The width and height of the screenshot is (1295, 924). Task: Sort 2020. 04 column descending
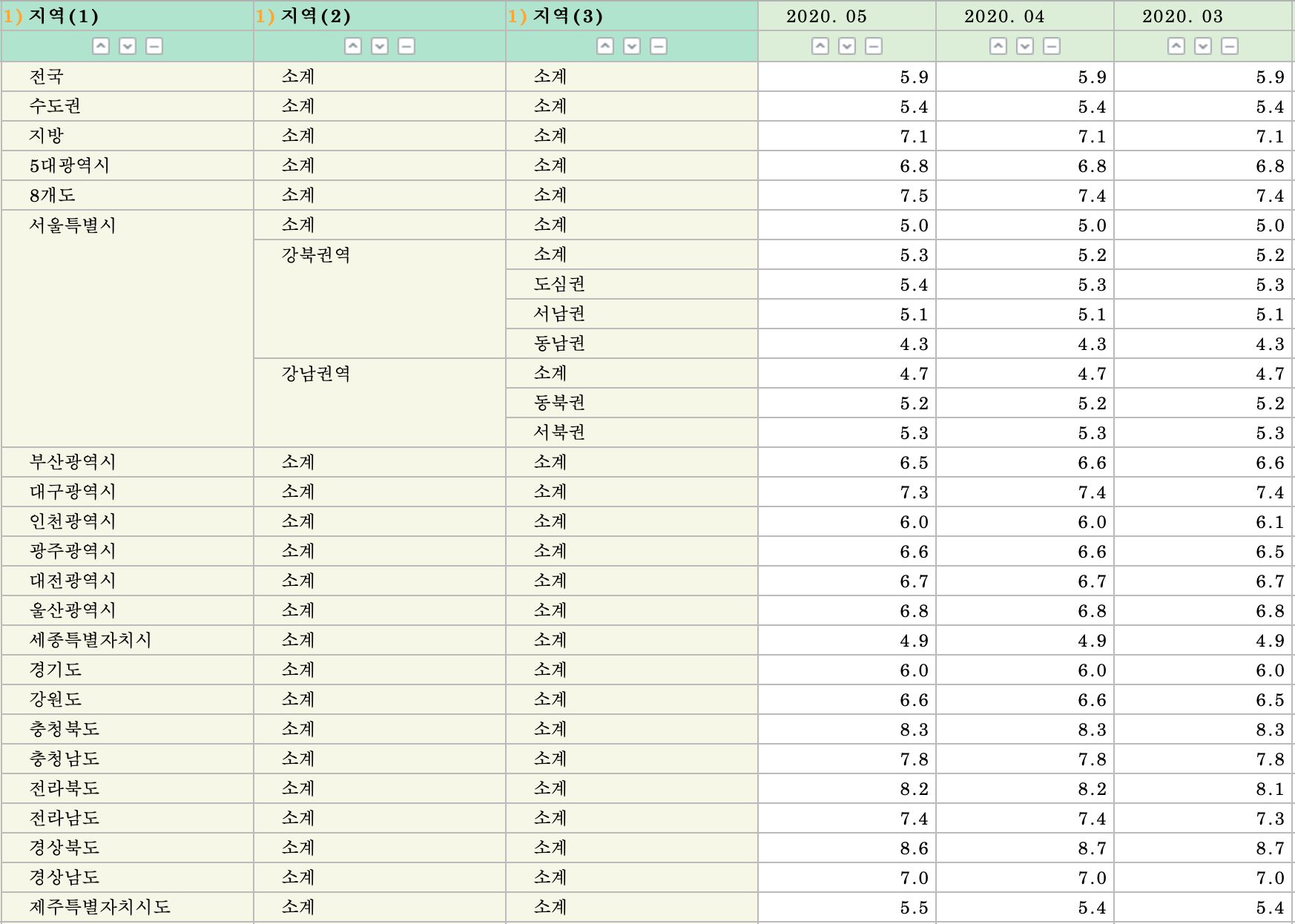[x=1025, y=46]
